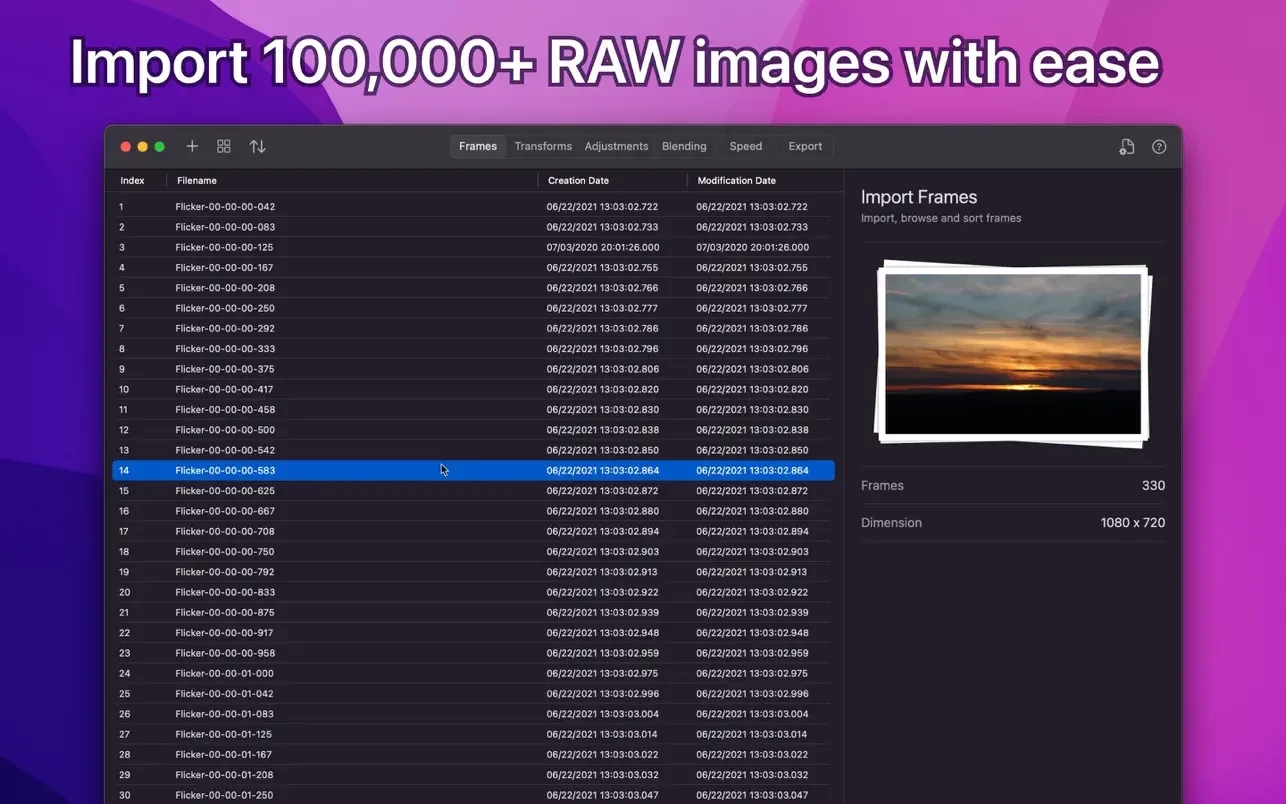1286x804 pixels.
Task: Sort by the Index column header
Action: (x=132, y=181)
